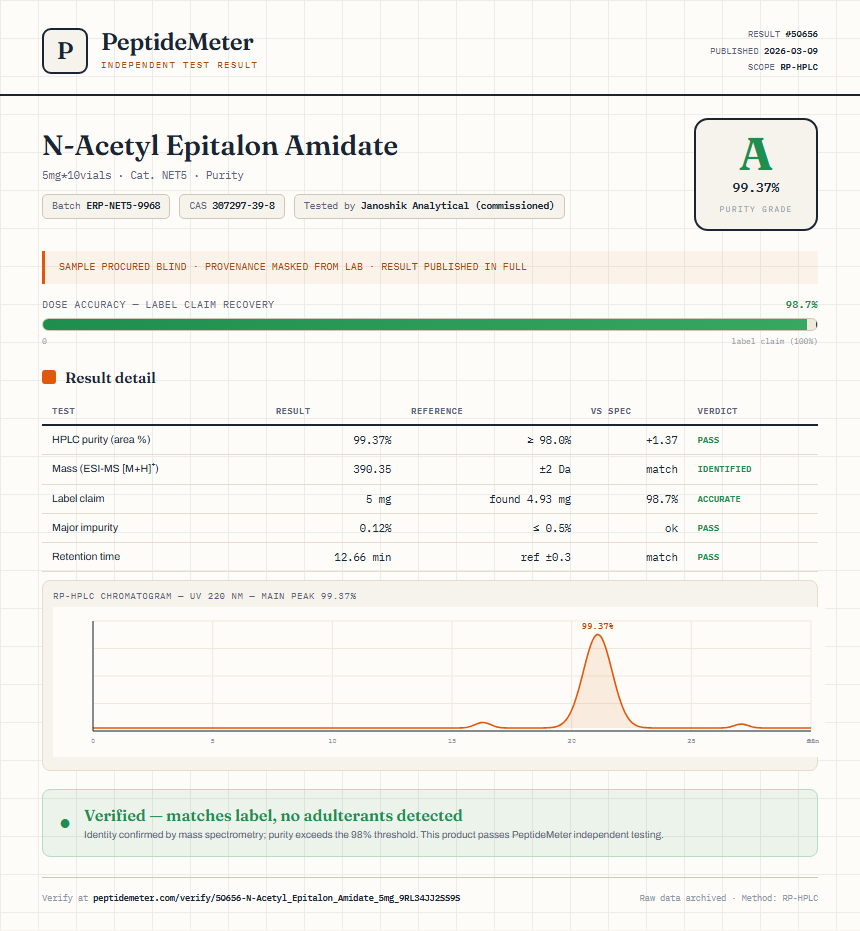Click the orange square beside Result detail
The image size is (860, 931).
(x=49, y=377)
